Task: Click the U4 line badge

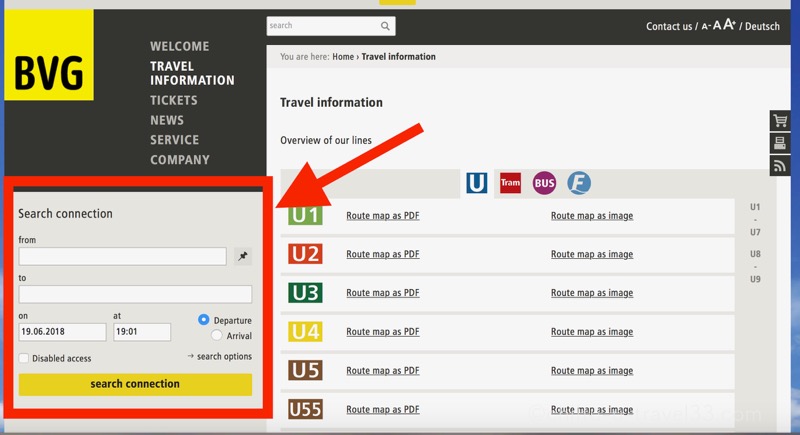Action: click(x=305, y=331)
